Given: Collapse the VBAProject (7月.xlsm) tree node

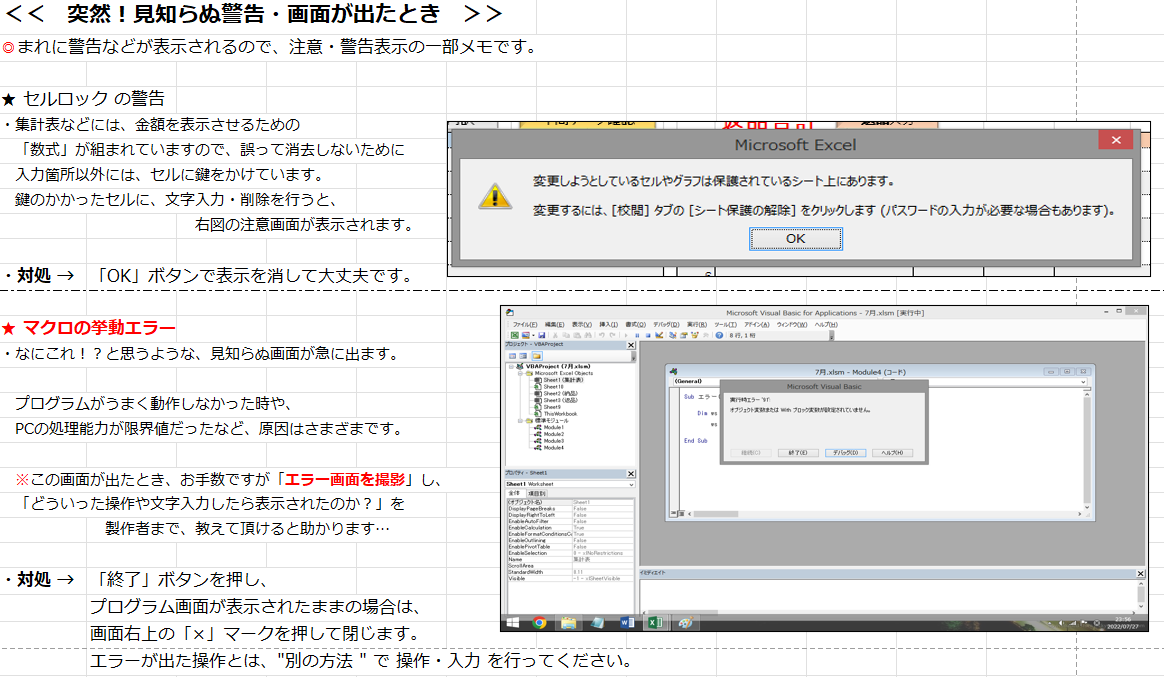Looking at the screenshot, I should click(512, 367).
